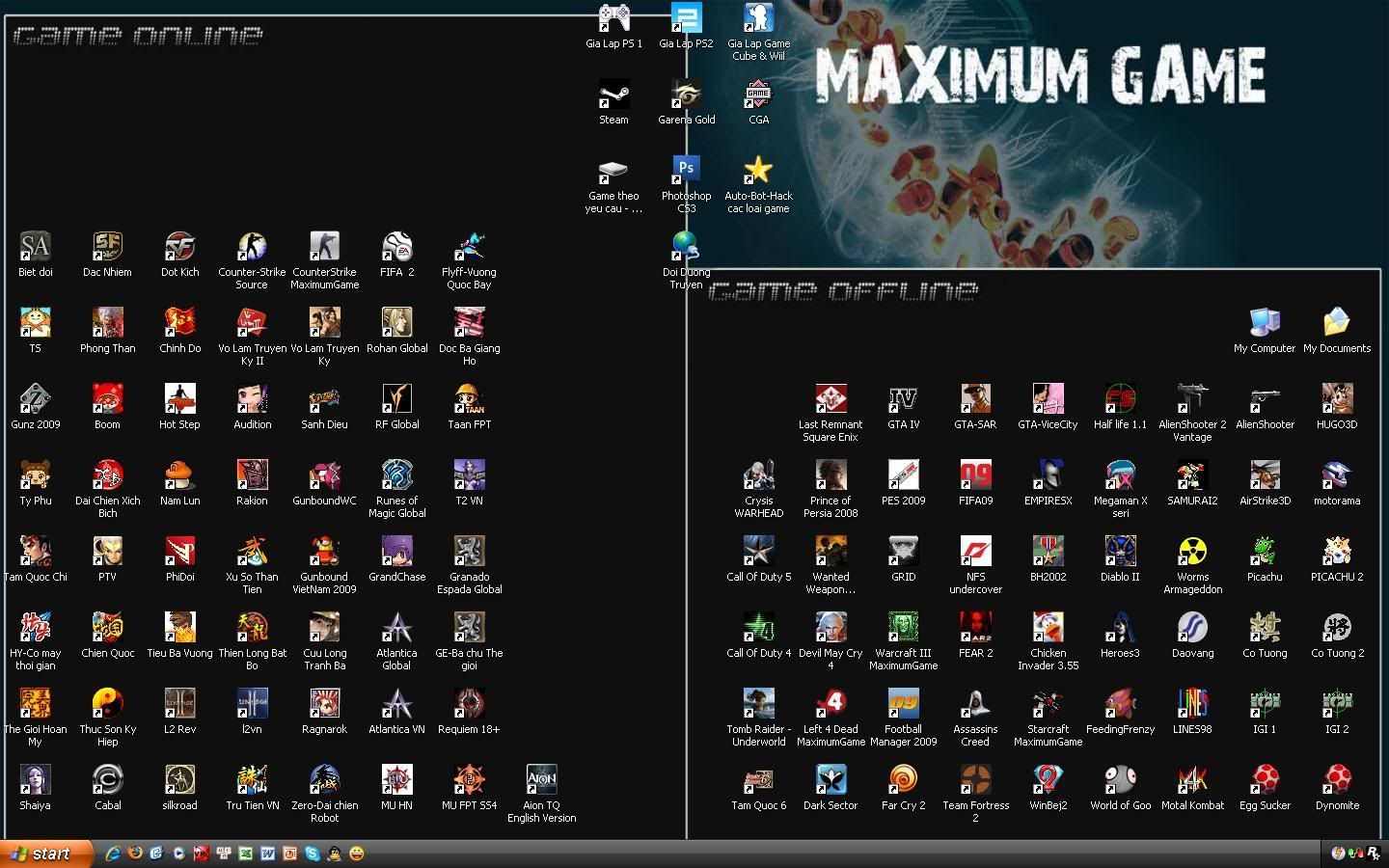Click the Auto-Bot-Hack star icon
This screenshot has width=1389, height=868.
(758, 171)
